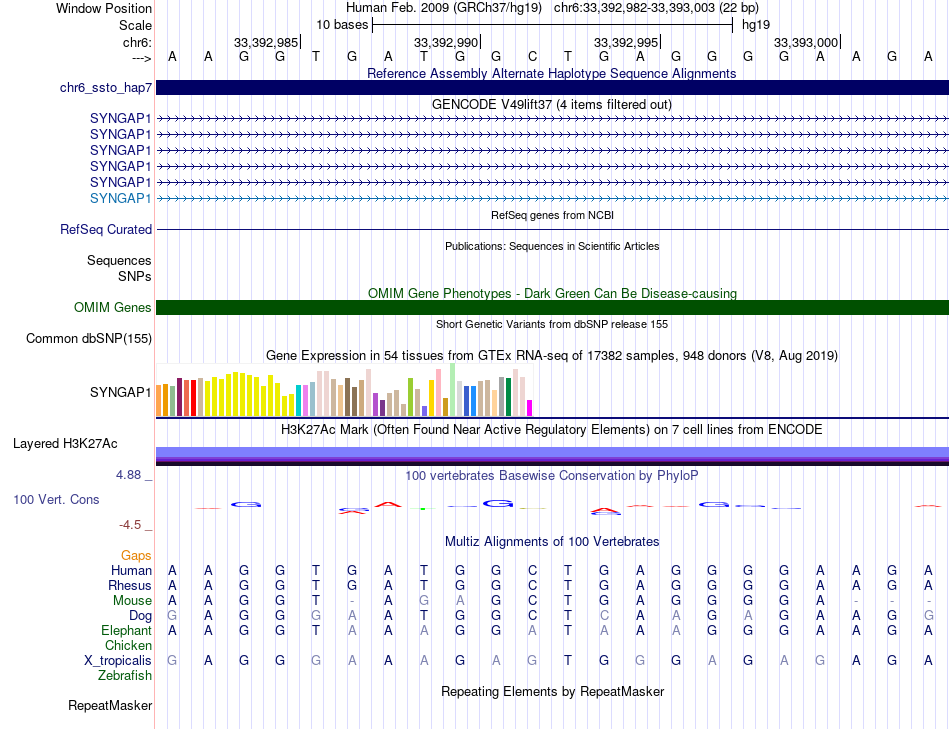Viewport: 950px width, 729px height.
Task: Click the purple H3K27Ac signal band
Action: [x=552, y=454]
